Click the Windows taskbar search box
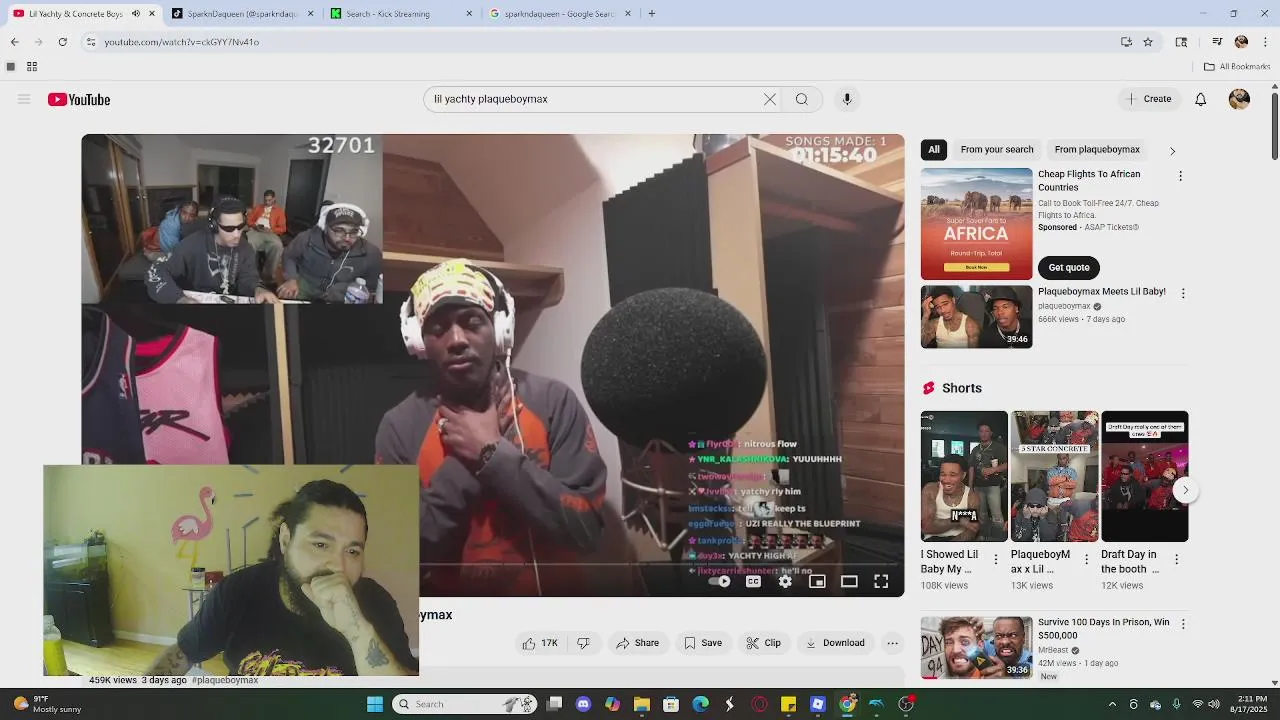The width and height of the screenshot is (1280, 720). click(466, 704)
